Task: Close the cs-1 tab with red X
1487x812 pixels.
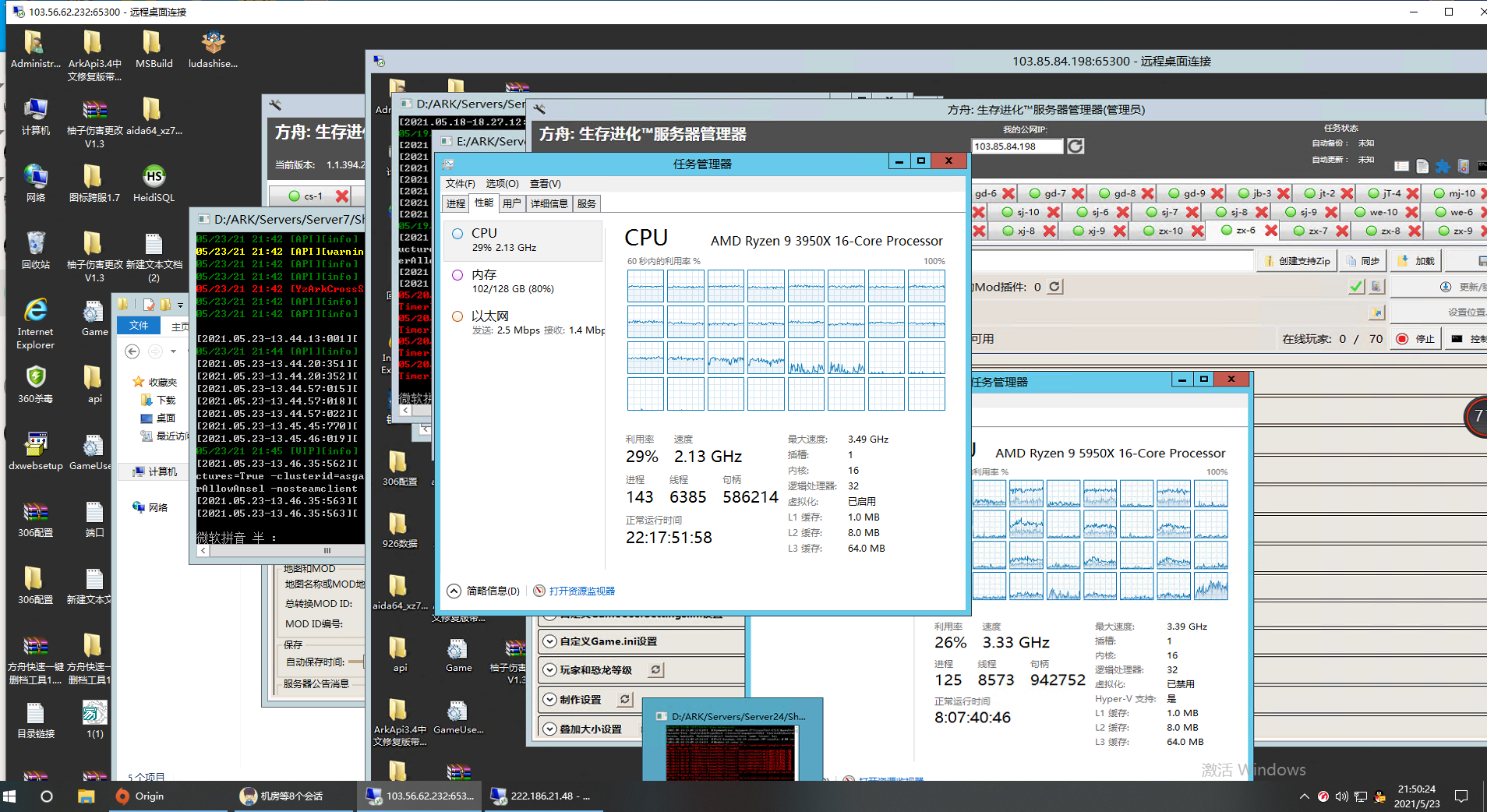Action: [x=341, y=196]
